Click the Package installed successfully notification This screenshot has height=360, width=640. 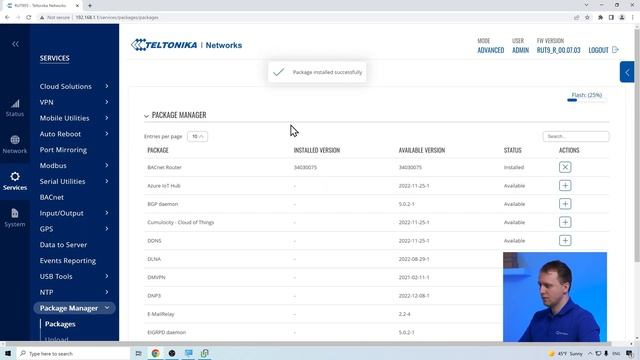click(x=317, y=72)
